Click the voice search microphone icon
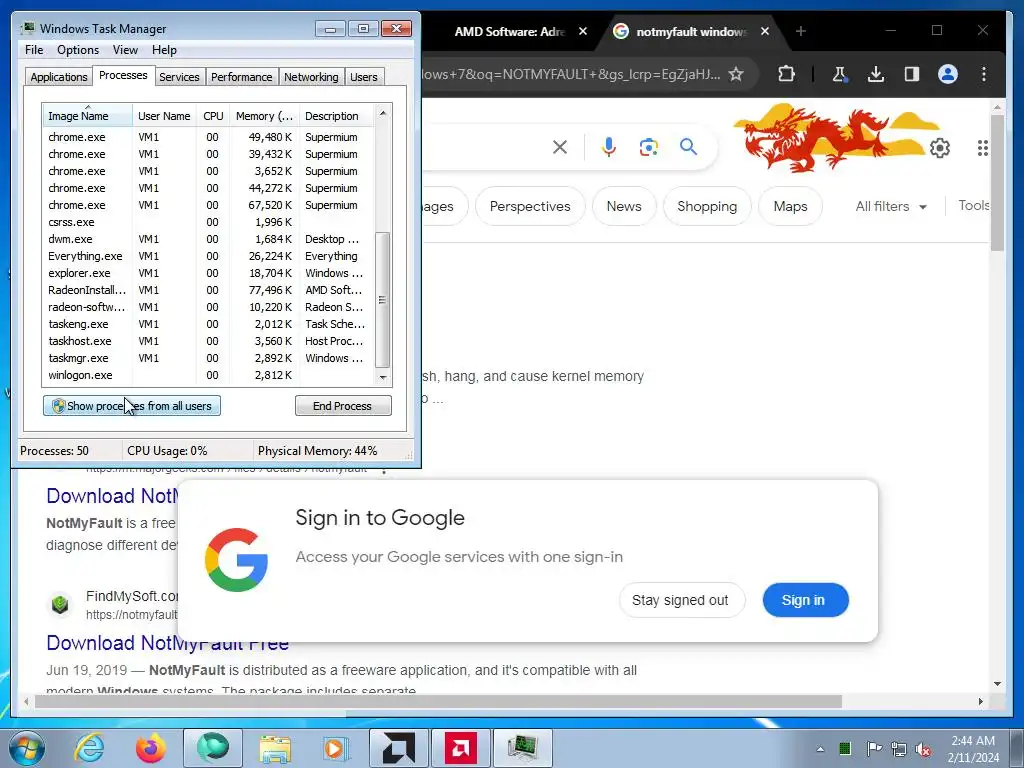This screenshot has height=768, width=1024. click(x=609, y=147)
